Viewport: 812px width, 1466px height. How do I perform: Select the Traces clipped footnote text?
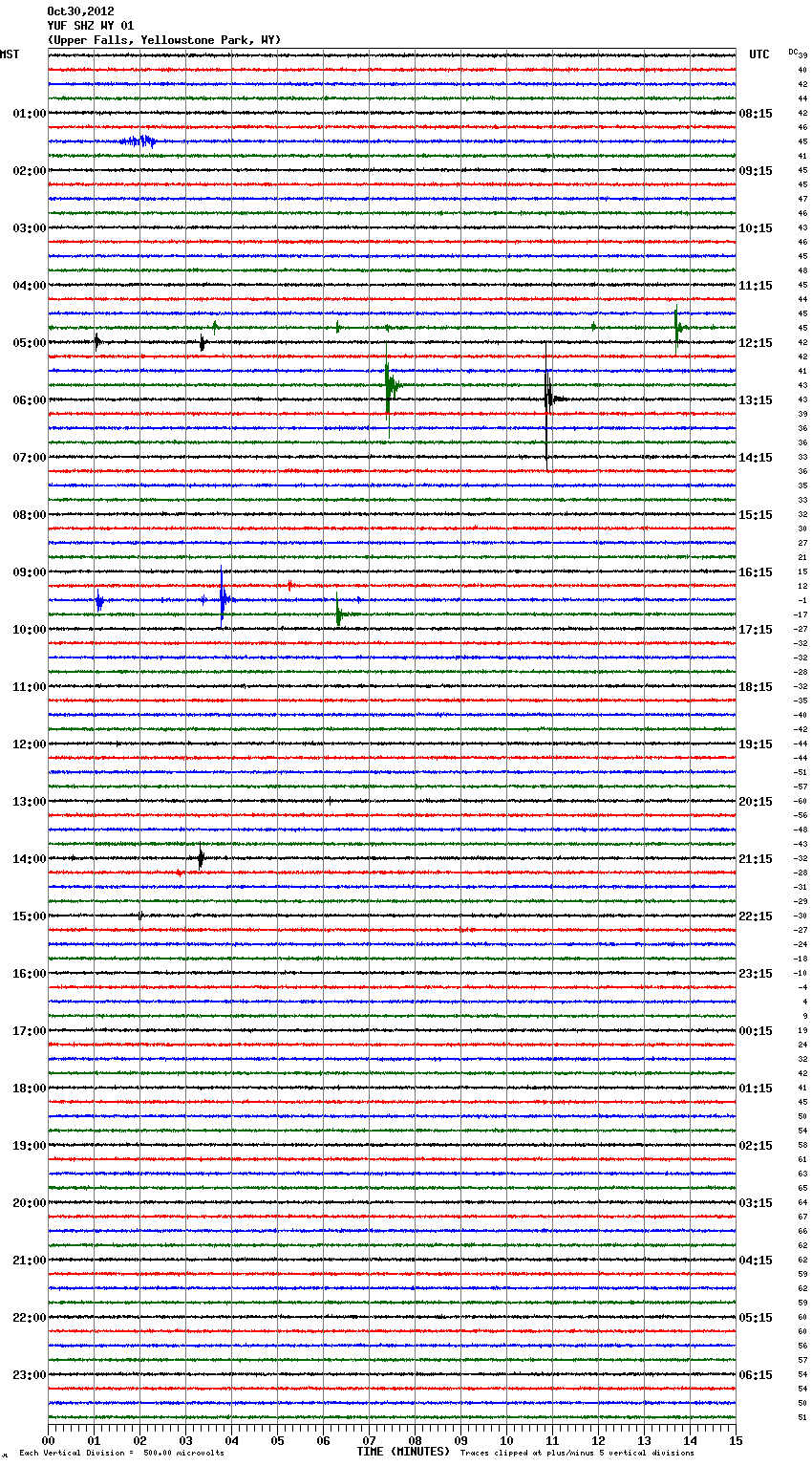[577, 1453]
